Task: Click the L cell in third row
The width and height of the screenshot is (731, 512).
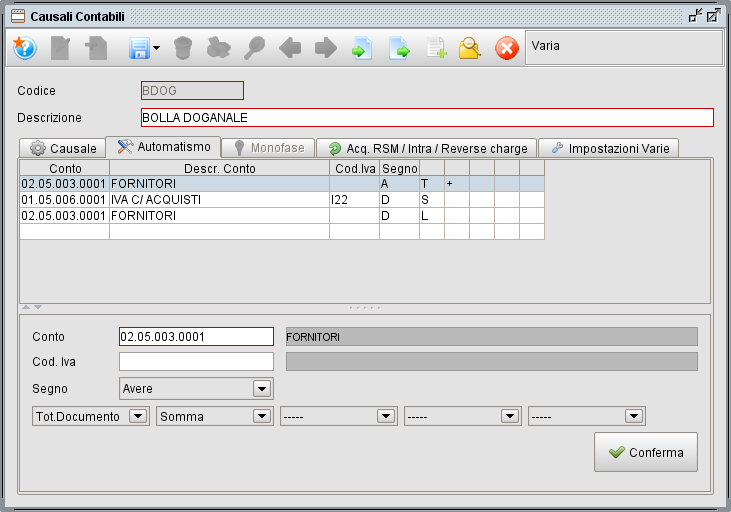Action: pyautogui.click(x=432, y=215)
